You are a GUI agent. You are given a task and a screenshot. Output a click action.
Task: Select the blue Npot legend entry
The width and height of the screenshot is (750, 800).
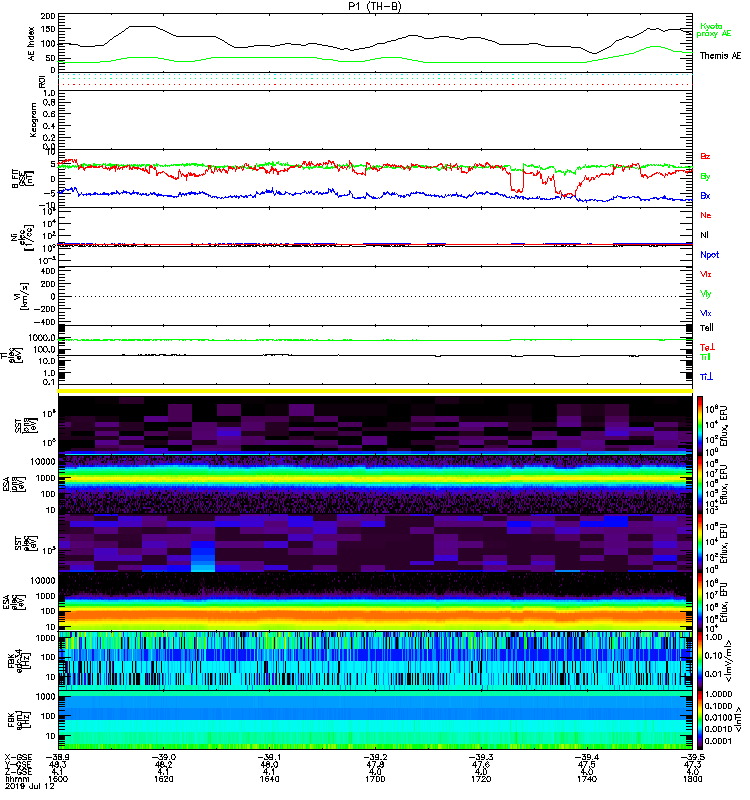click(x=710, y=255)
